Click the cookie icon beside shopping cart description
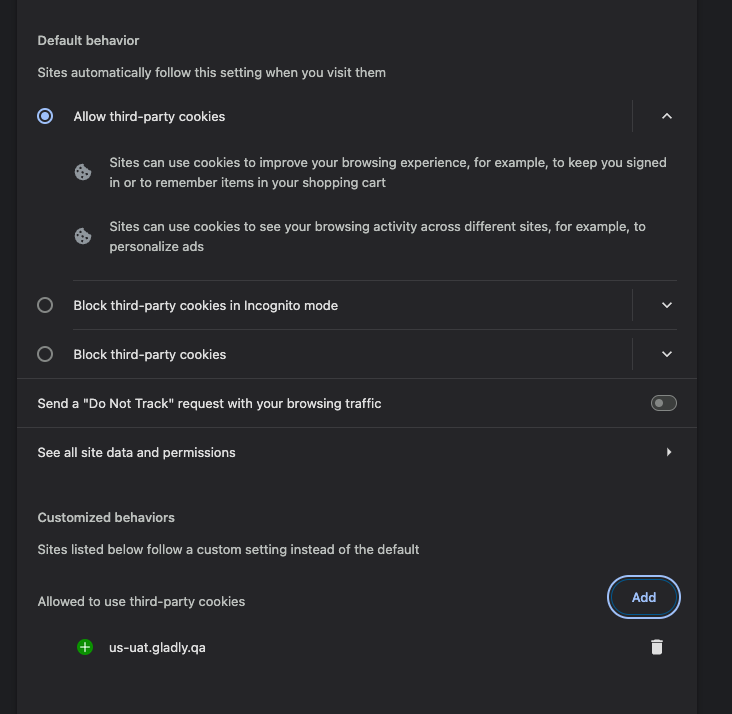Viewport: 732px width, 714px height. 83,172
